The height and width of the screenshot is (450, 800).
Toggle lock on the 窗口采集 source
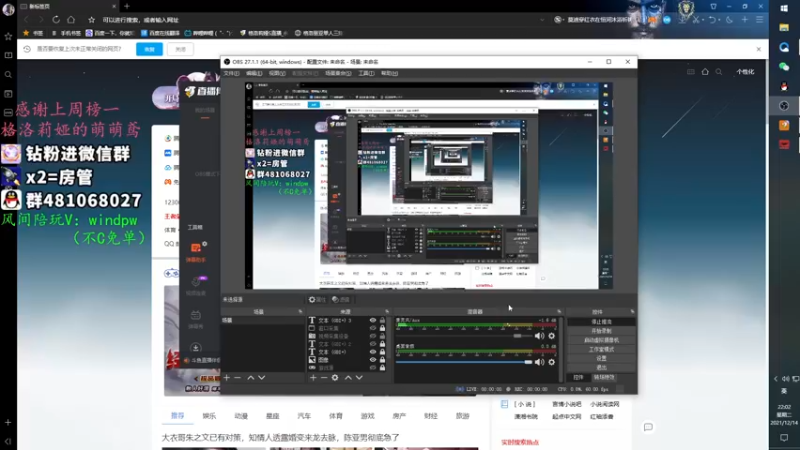pos(382,328)
